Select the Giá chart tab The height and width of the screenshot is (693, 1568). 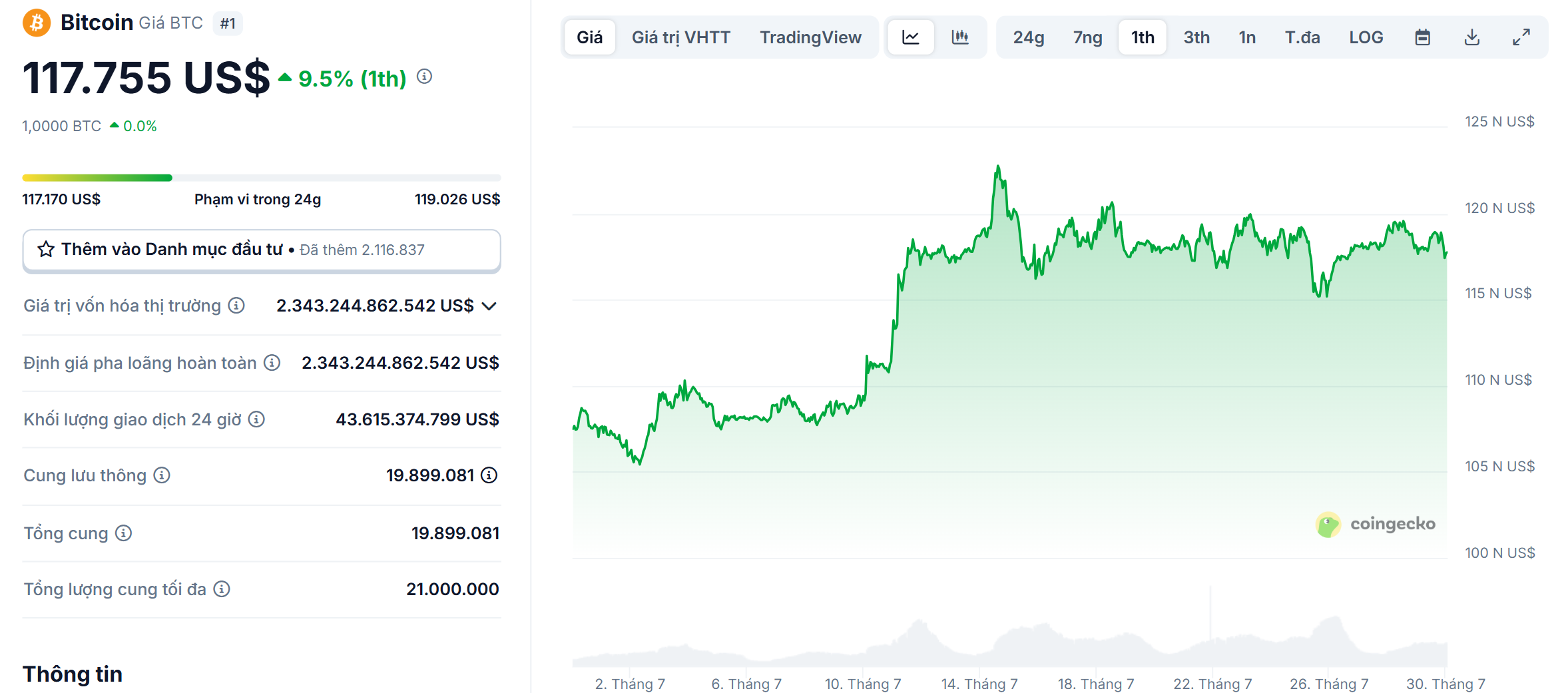point(590,37)
